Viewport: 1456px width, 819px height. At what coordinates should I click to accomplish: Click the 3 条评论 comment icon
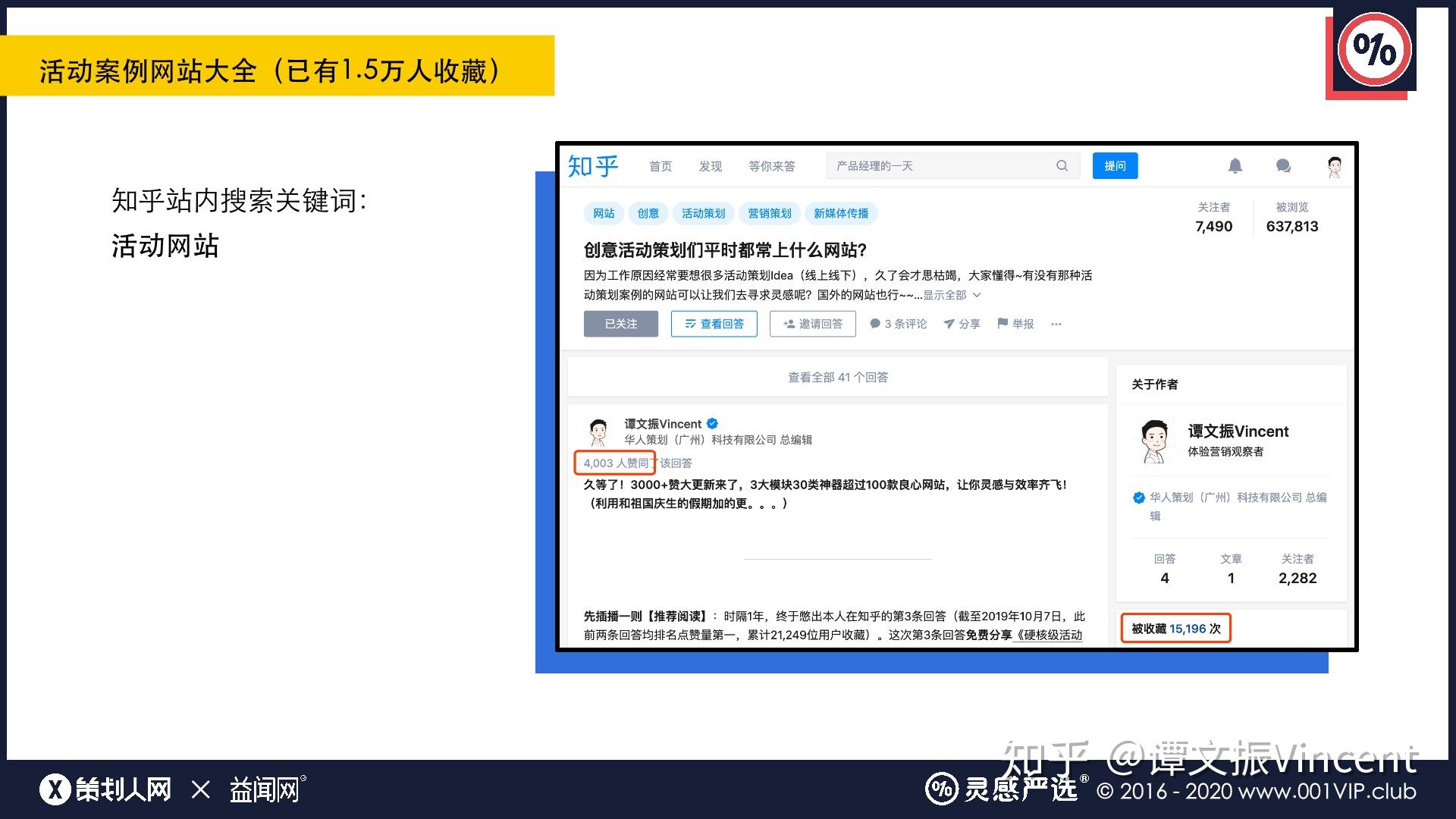click(x=875, y=324)
